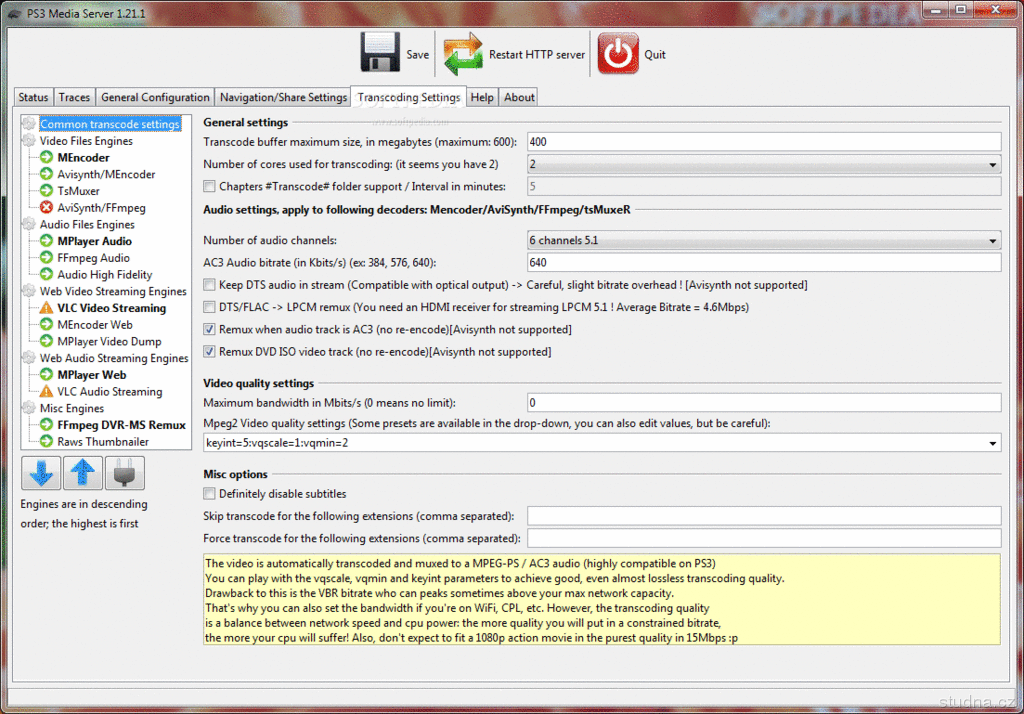Click the green icon beside Raws Thumbnailer

pyautogui.click(x=46, y=442)
